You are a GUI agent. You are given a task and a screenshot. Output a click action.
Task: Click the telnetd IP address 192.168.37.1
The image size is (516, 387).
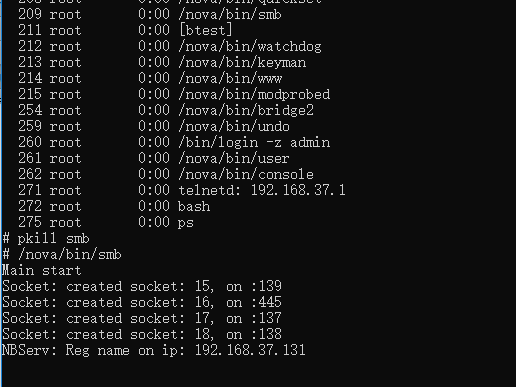(x=298, y=190)
